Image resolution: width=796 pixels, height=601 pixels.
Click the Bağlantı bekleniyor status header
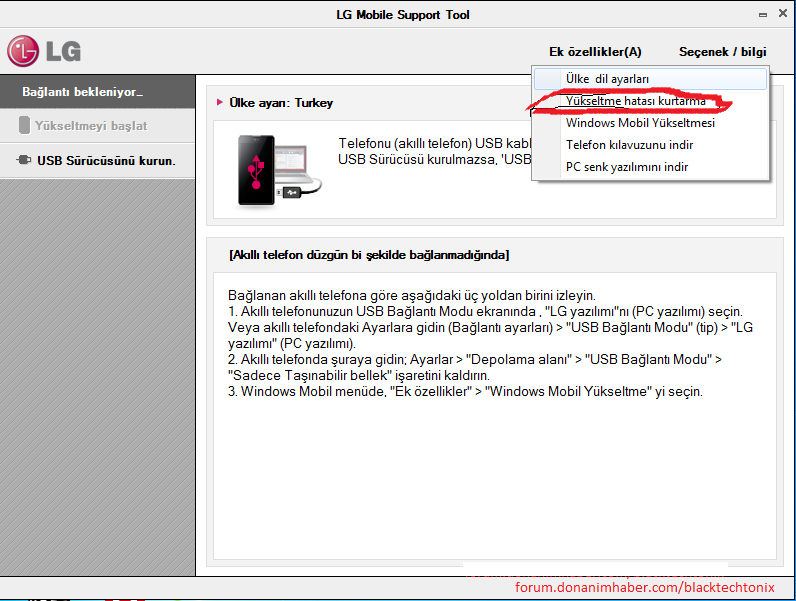[97, 91]
